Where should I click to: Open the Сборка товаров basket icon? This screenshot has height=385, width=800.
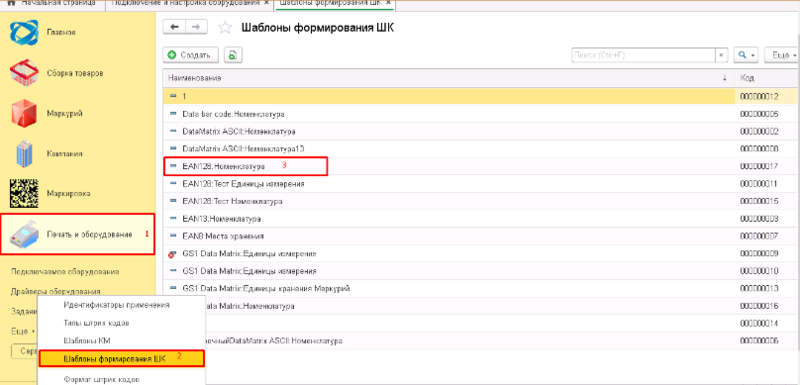[x=23, y=73]
